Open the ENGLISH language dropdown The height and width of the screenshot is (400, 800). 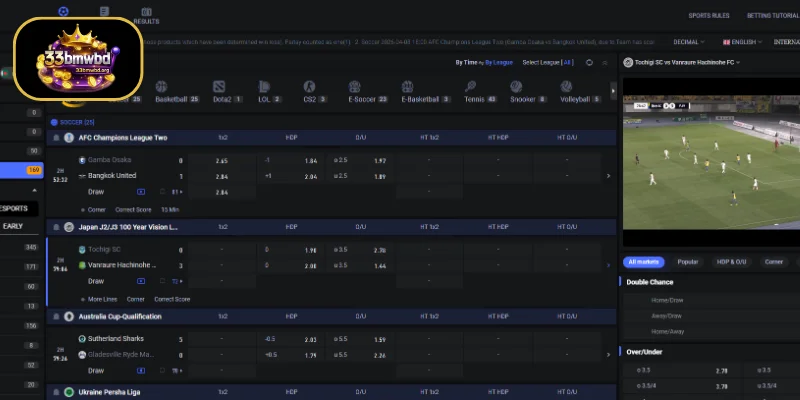point(742,42)
